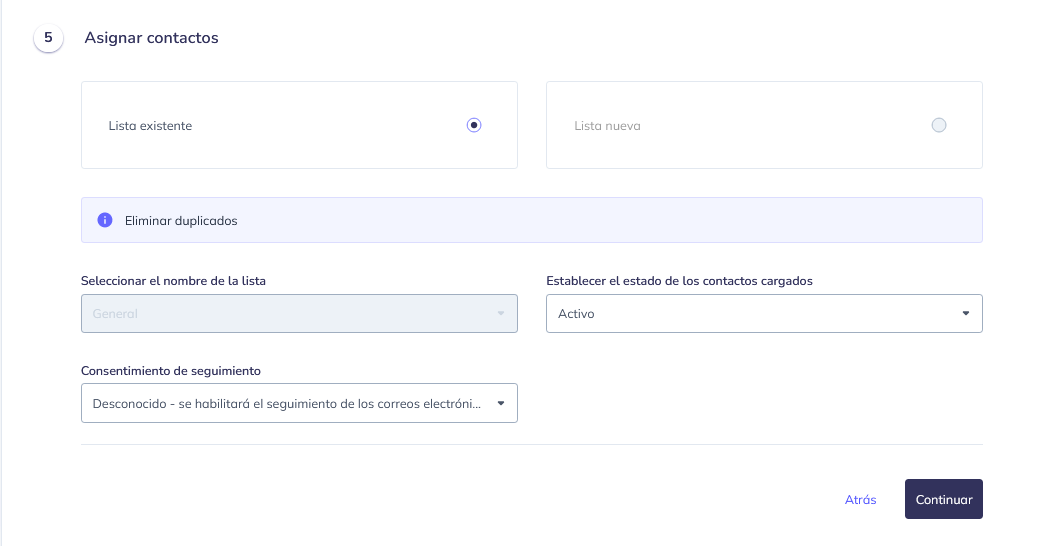This screenshot has width=1043, height=546.
Task: Click the Consentimiento de seguimiento label
Action: pos(170,370)
